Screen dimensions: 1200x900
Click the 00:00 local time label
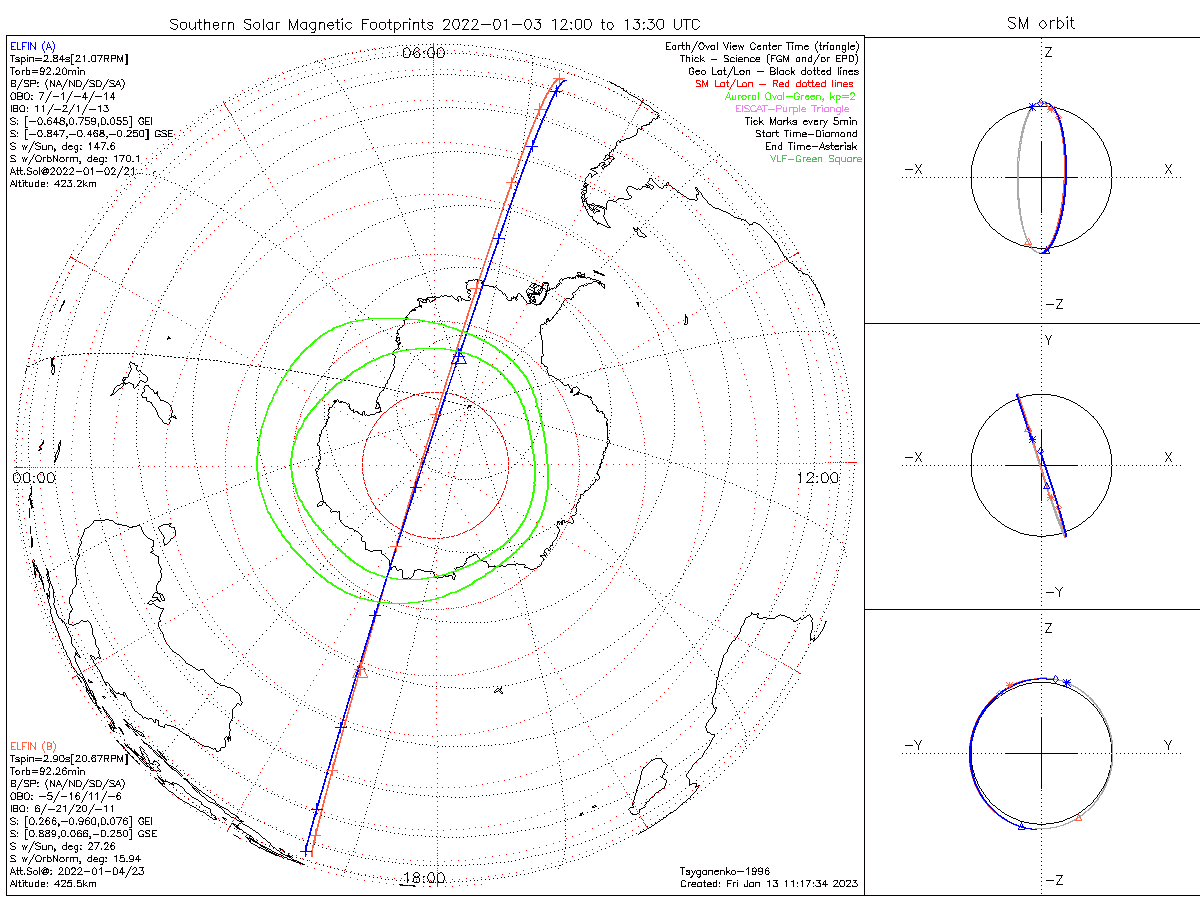pos(34,478)
